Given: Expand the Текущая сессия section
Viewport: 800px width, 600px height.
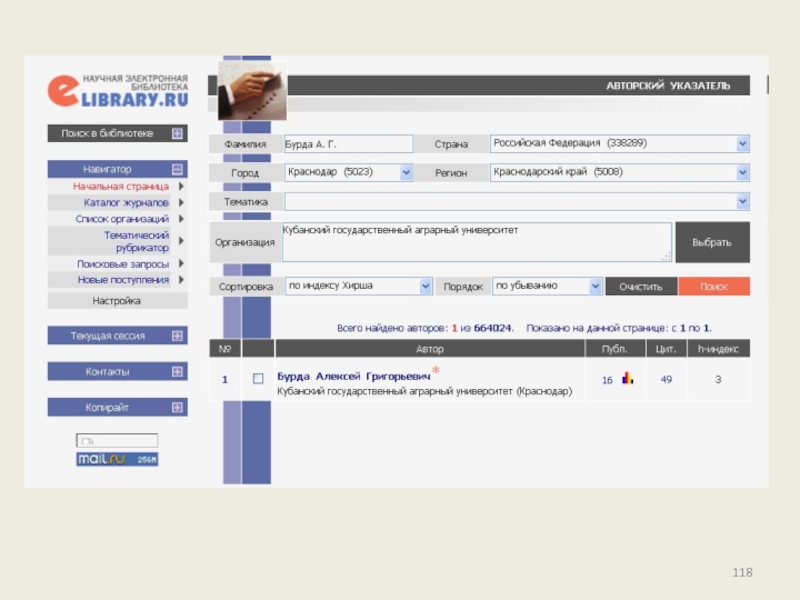Looking at the screenshot, I should [x=177, y=336].
